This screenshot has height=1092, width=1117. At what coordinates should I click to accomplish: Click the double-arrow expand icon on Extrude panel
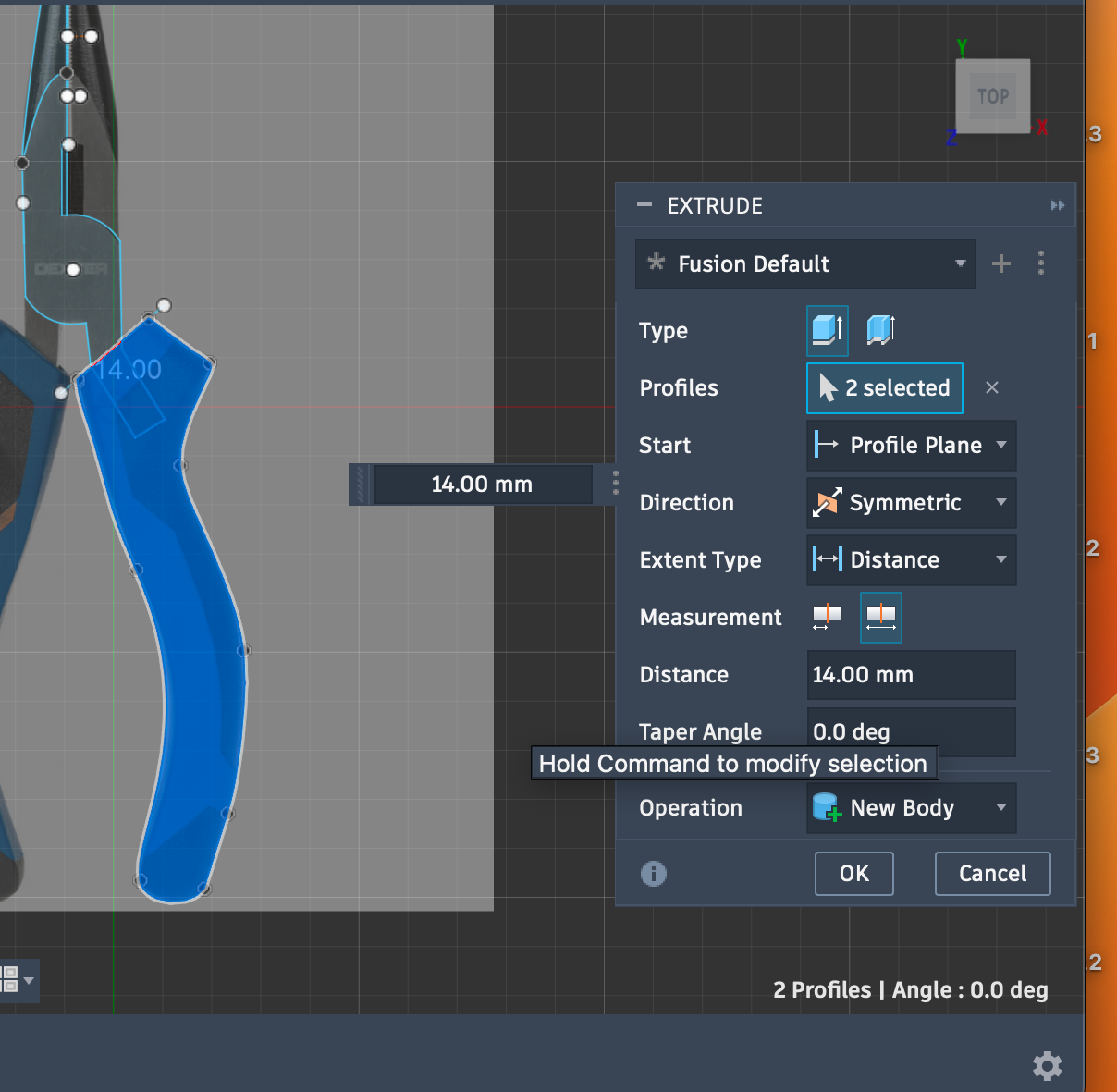[x=1057, y=205]
